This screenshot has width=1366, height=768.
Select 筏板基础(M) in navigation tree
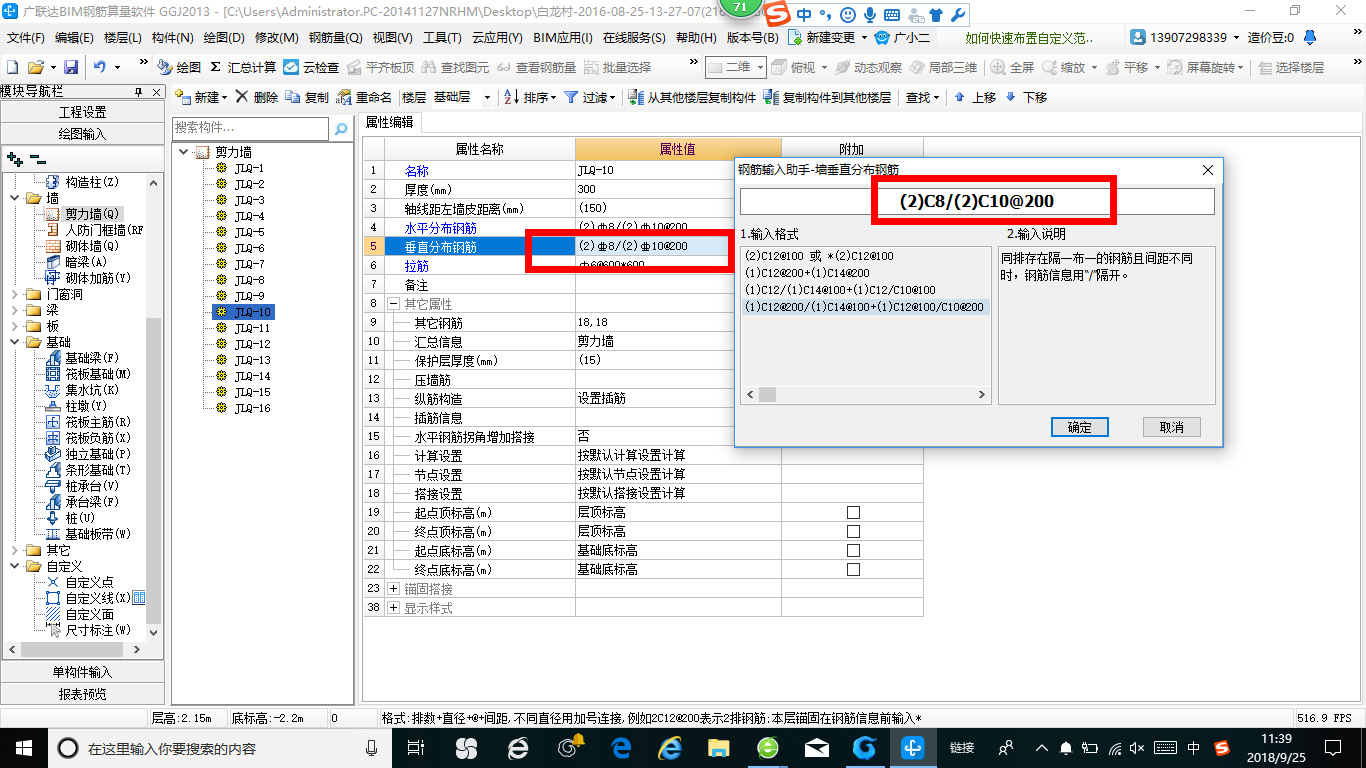(98, 374)
